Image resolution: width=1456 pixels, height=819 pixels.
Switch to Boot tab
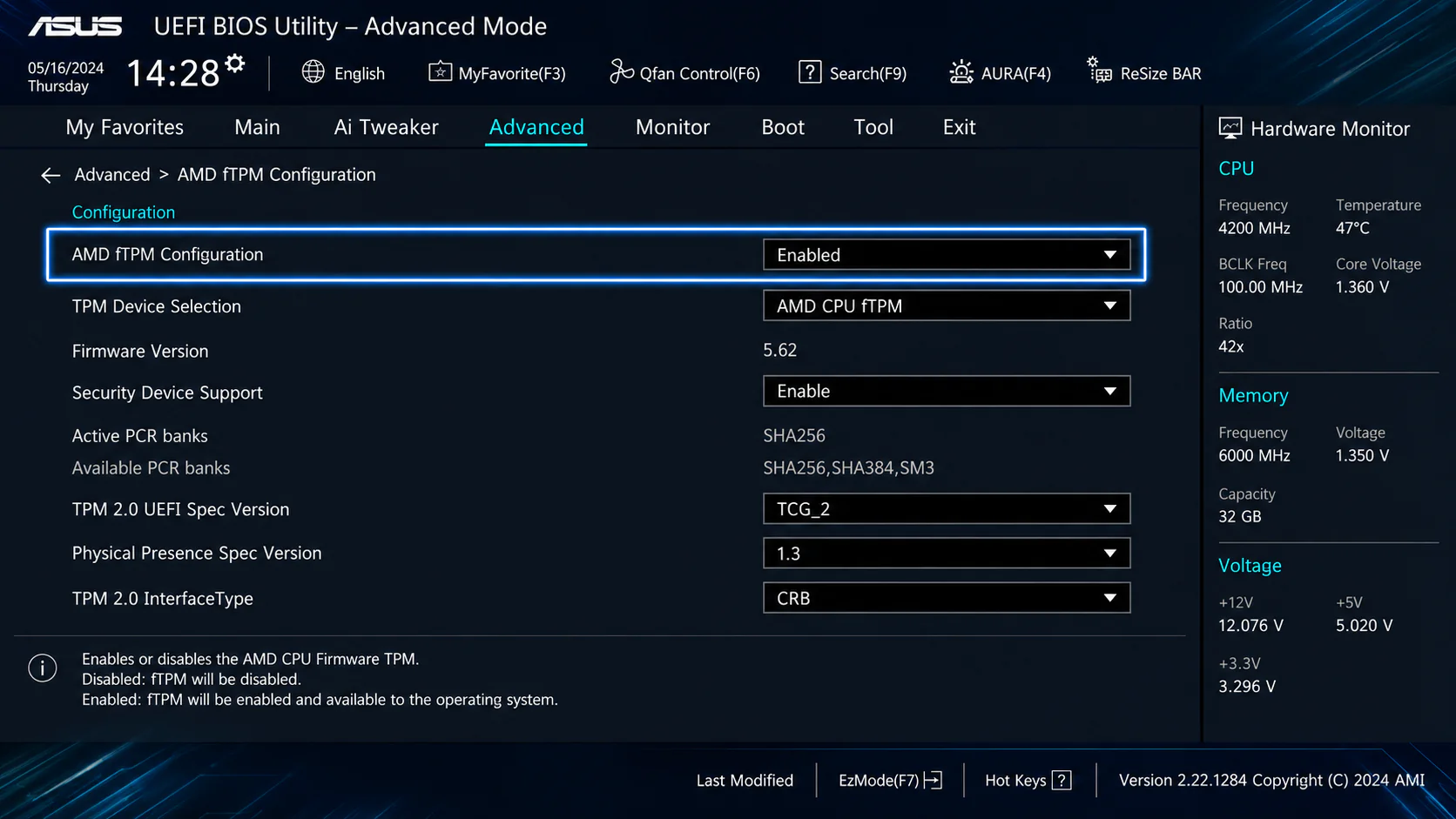(x=783, y=127)
